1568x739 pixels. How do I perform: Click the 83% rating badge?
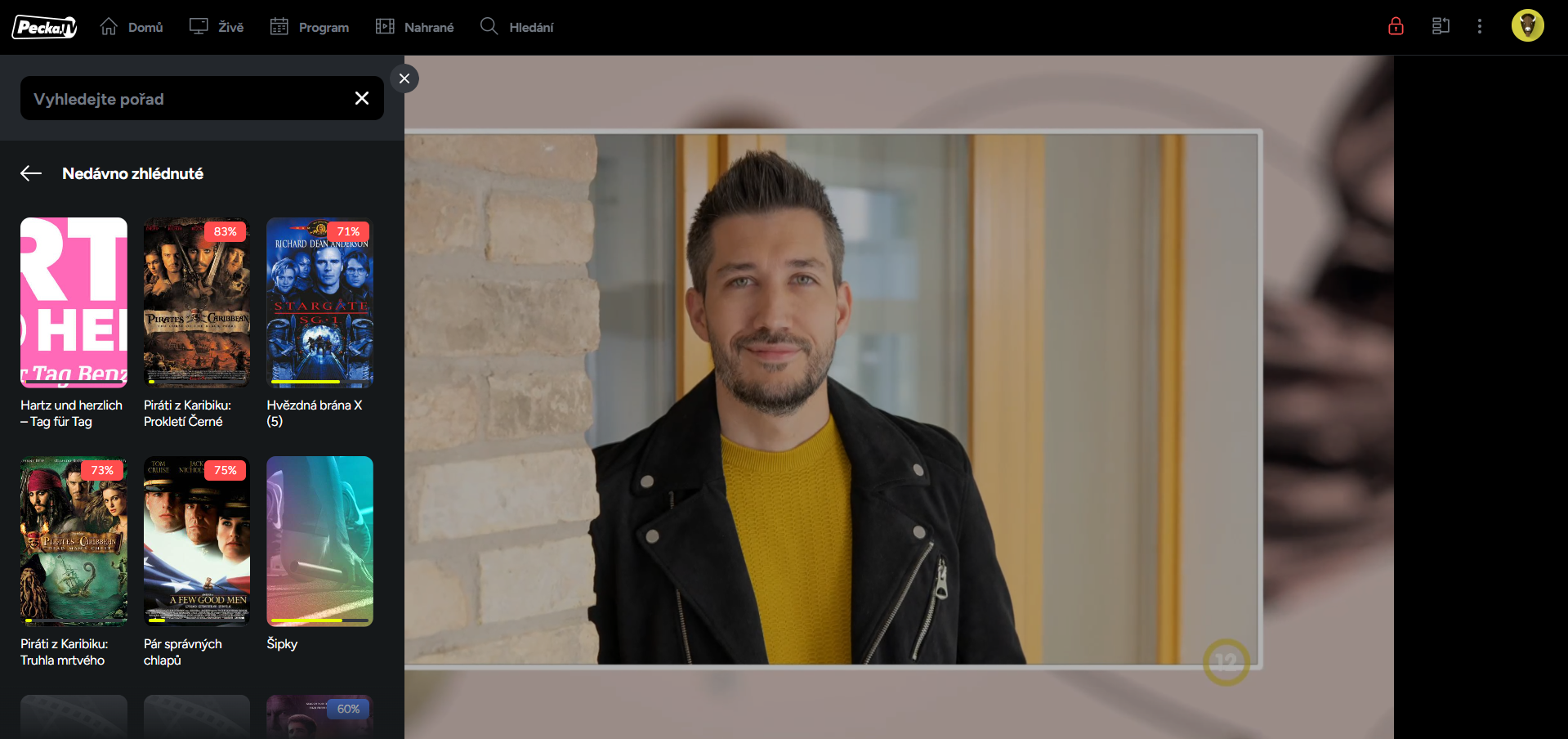[225, 231]
